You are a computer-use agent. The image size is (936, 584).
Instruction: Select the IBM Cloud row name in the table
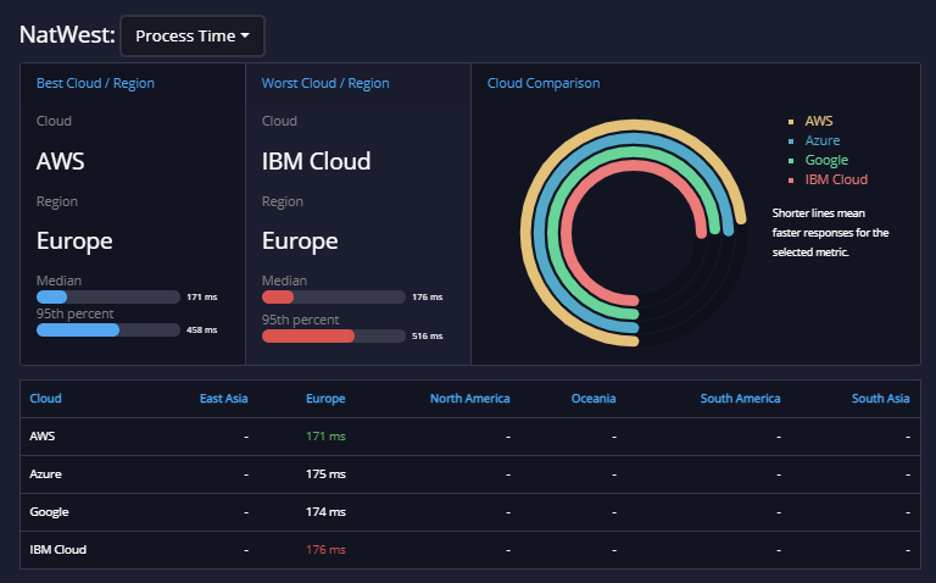[58, 549]
